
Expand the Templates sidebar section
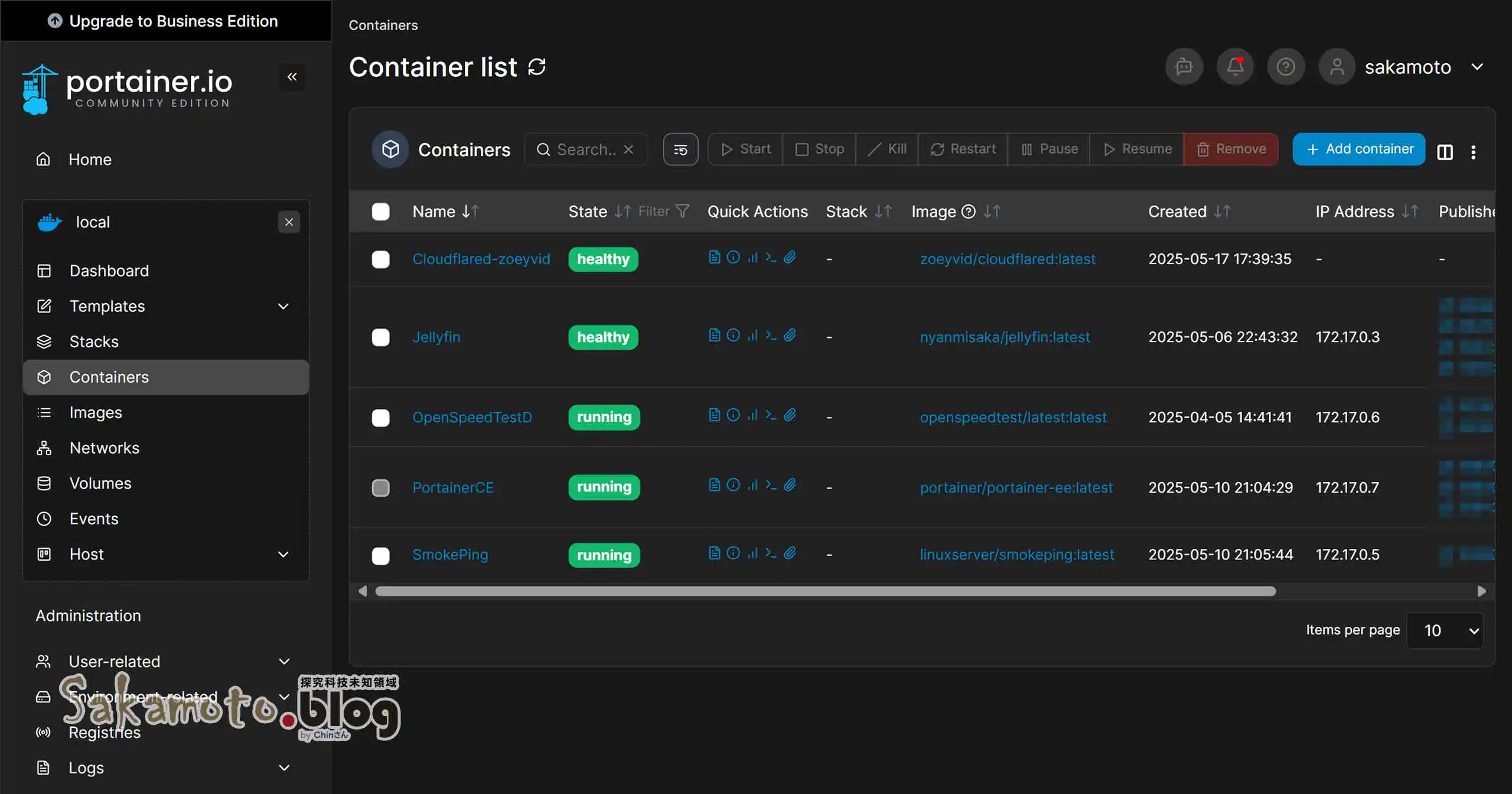[x=283, y=306]
